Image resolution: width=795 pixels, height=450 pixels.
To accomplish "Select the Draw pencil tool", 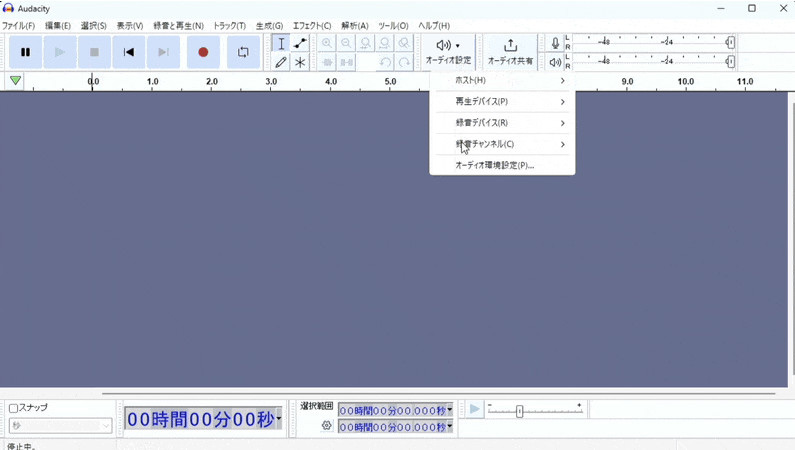I will tap(281, 62).
